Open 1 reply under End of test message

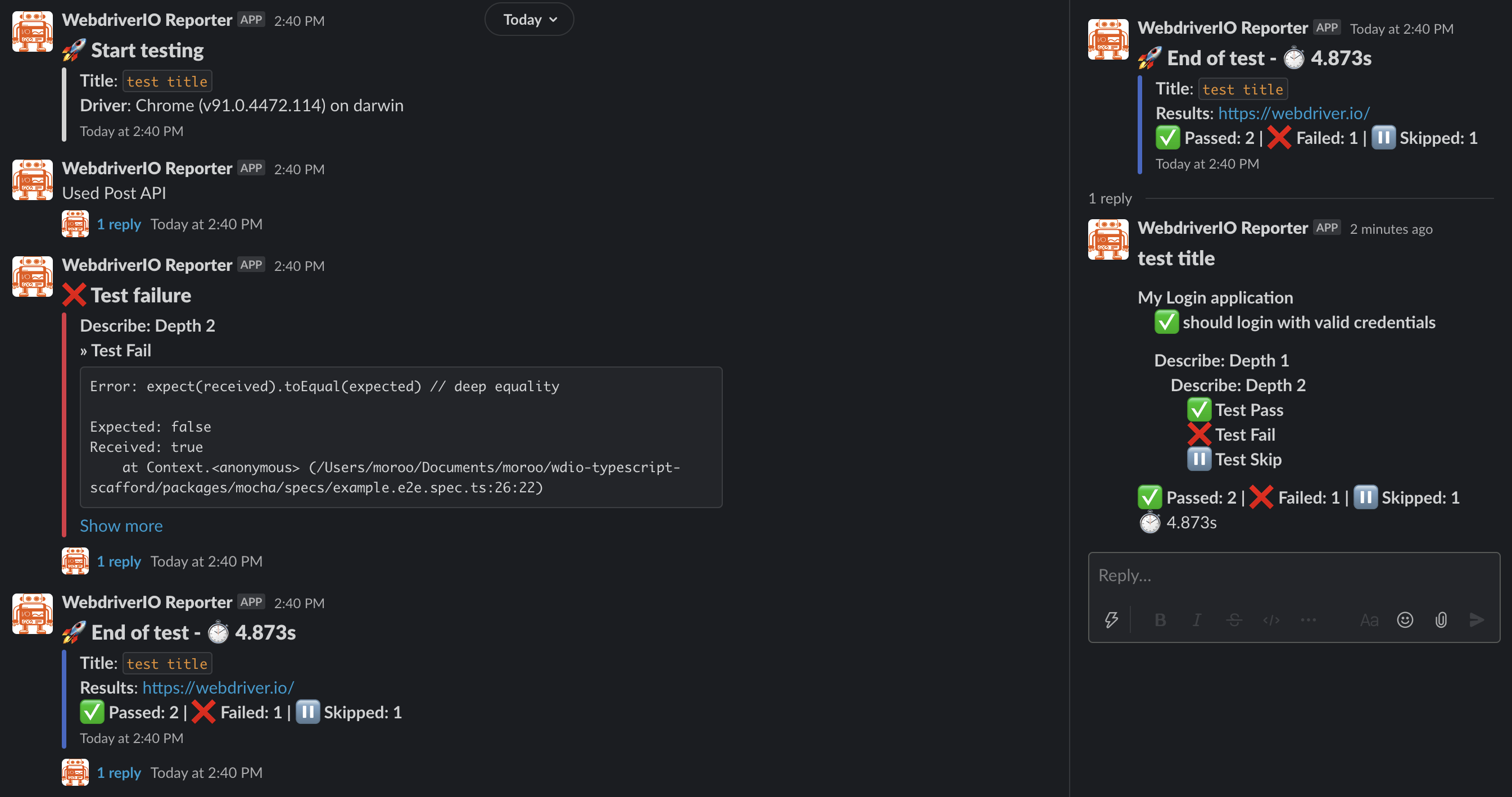click(119, 772)
